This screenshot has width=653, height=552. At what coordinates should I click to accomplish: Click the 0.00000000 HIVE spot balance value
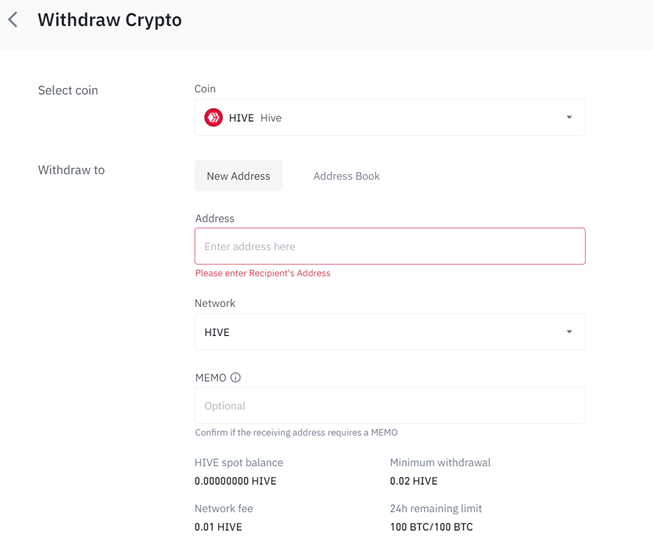[235, 481]
